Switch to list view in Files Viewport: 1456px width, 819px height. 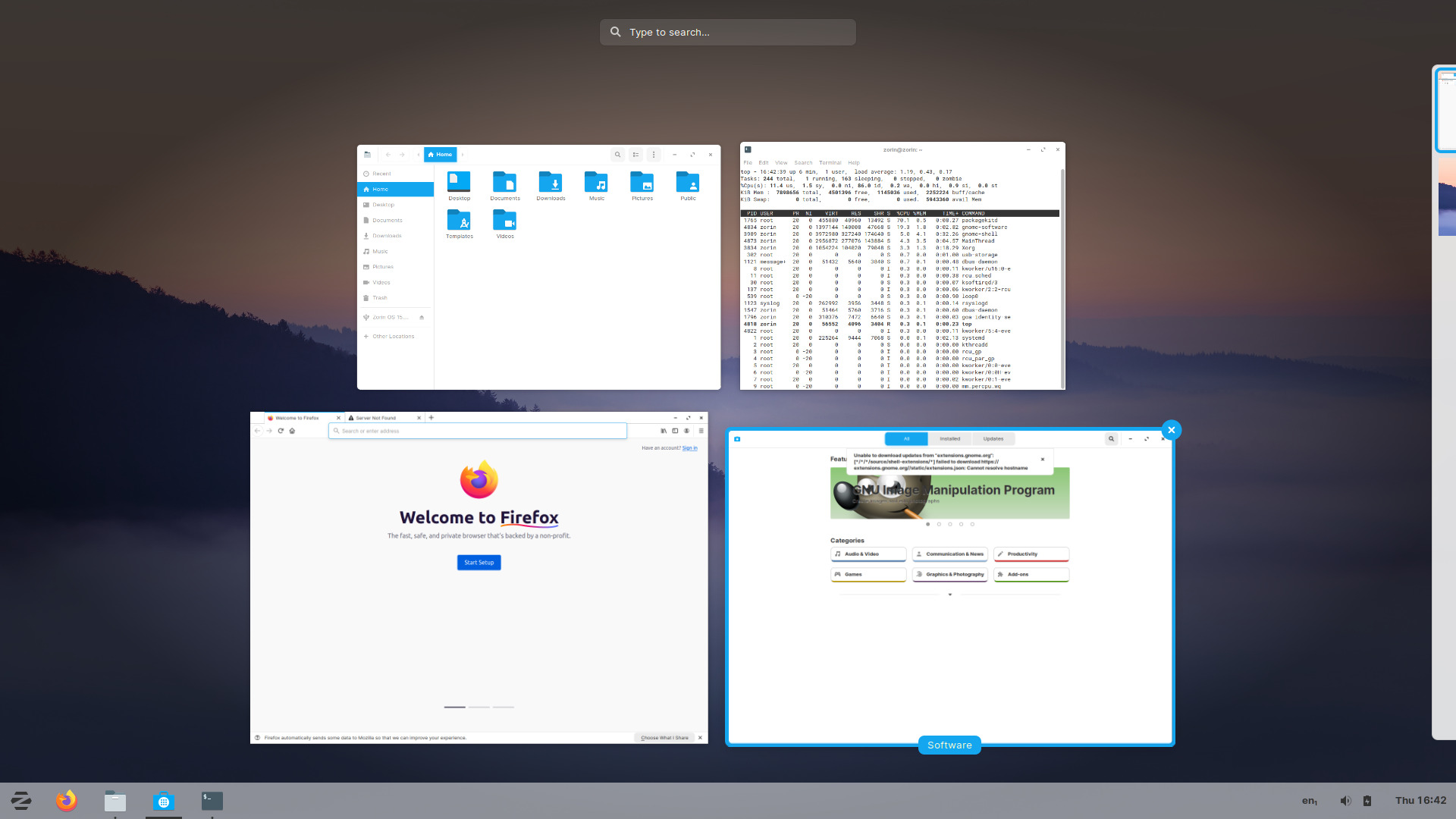pos(635,155)
